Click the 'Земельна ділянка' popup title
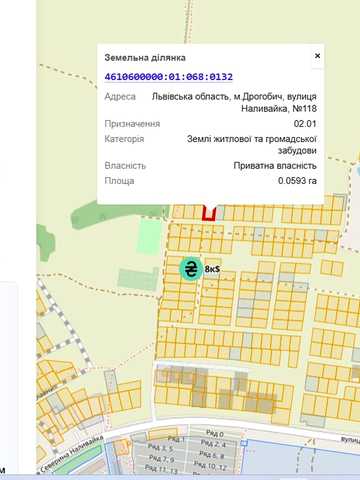The height and width of the screenshot is (480, 360). [x=145, y=58]
